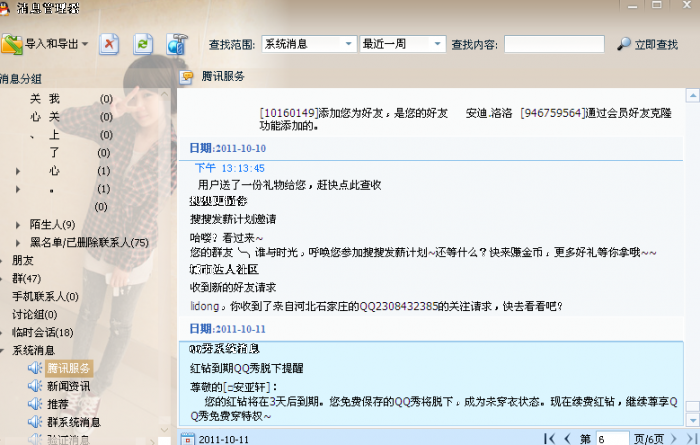Viewport: 700px width, 445px height.
Task: Click speaker icon next to 推荐
Action: 35,404
